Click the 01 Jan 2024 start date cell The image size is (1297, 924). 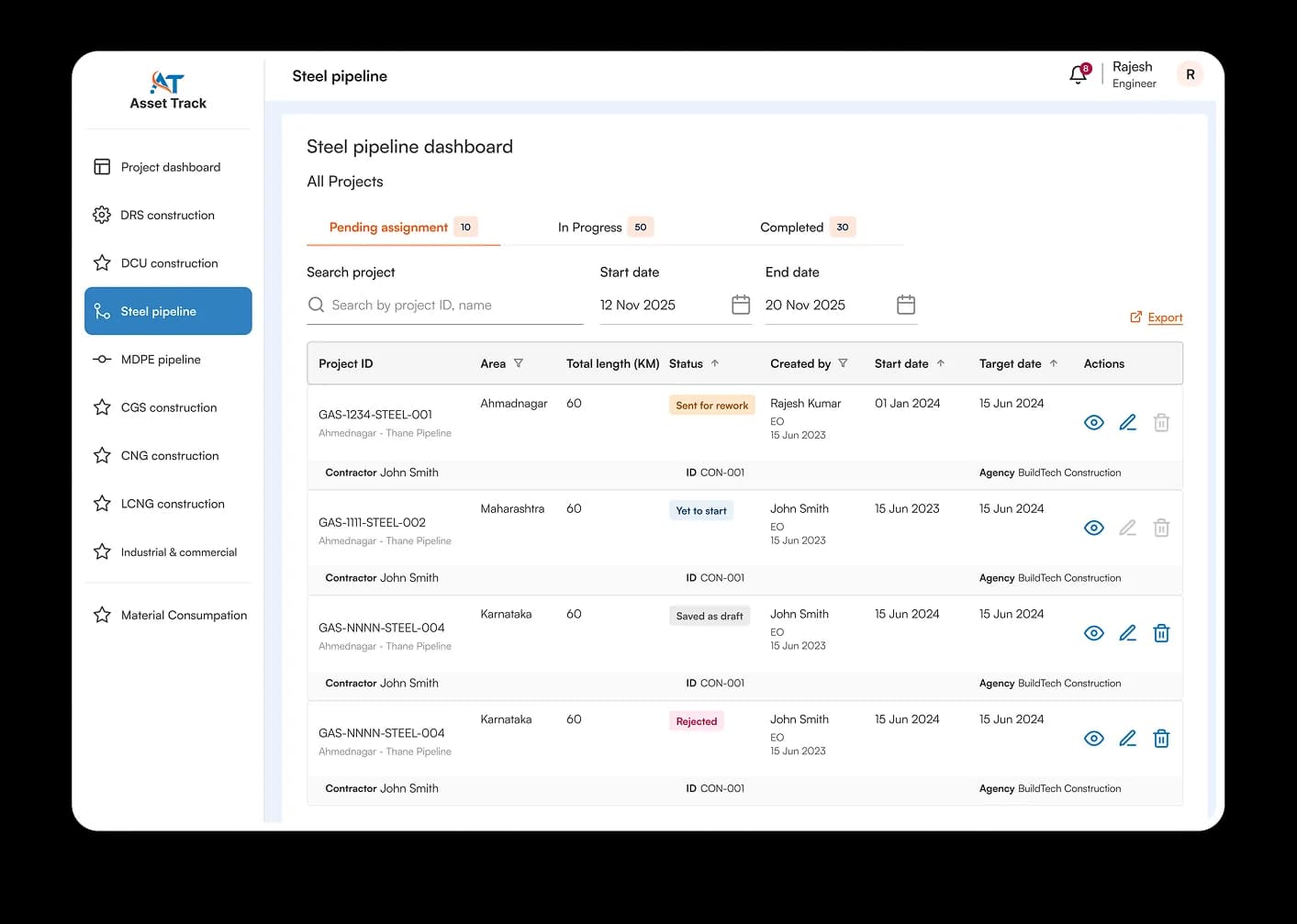click(x=907, y=404)
